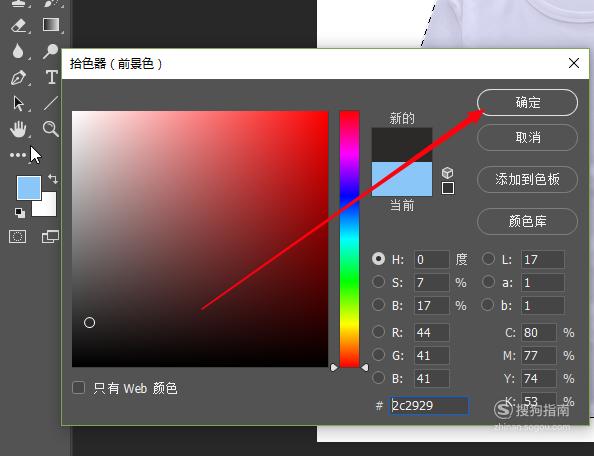Click the 新的 new color preview
The width and height of the screenshot is (594, 456).
(402, 145)
